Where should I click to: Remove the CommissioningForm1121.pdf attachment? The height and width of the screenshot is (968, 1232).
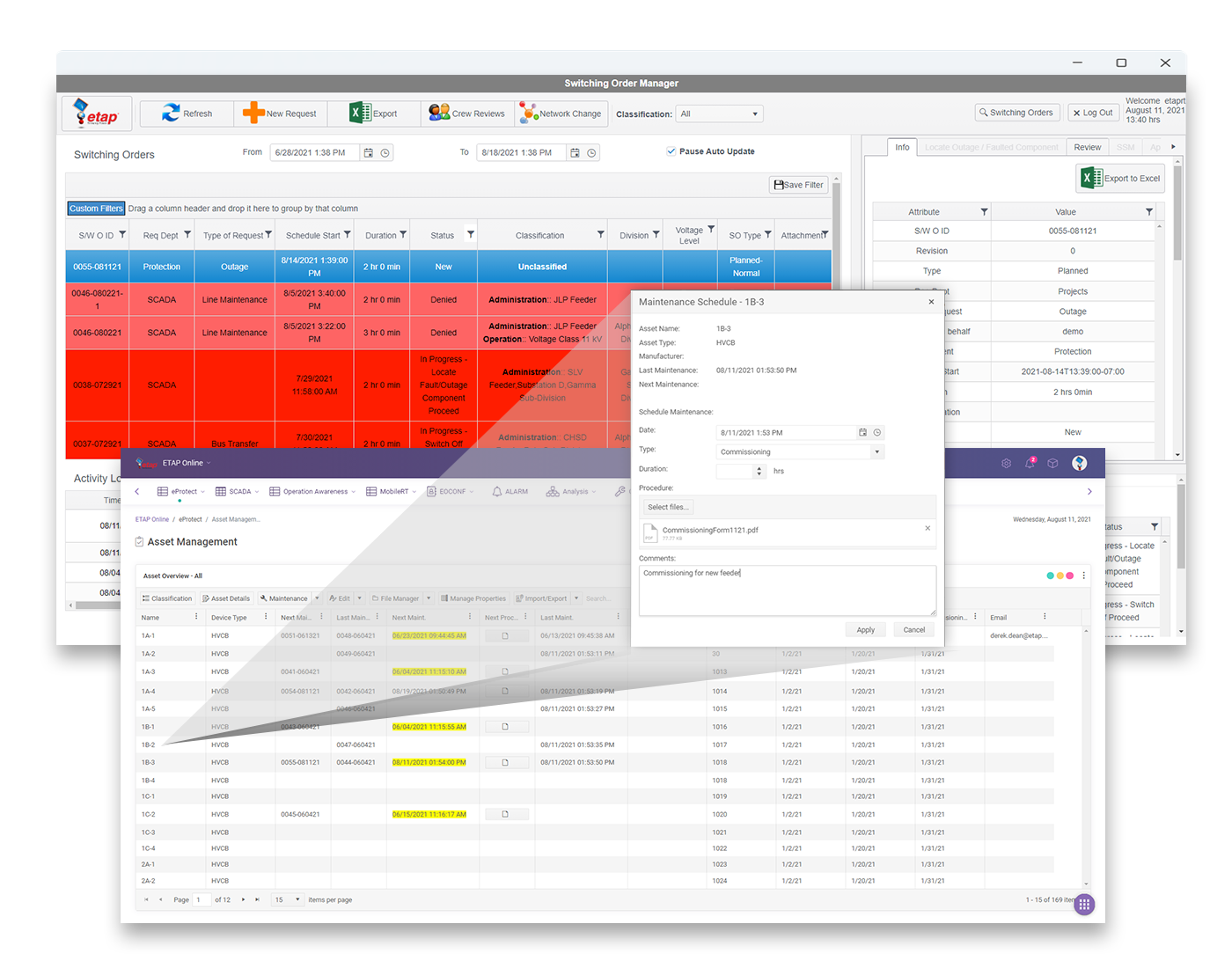click(928, 528)
